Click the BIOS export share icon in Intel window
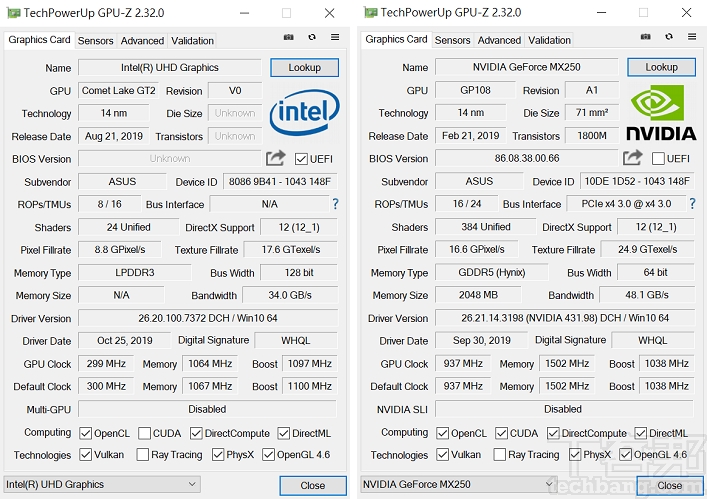 pyautogui.click(x=275, y=158)
